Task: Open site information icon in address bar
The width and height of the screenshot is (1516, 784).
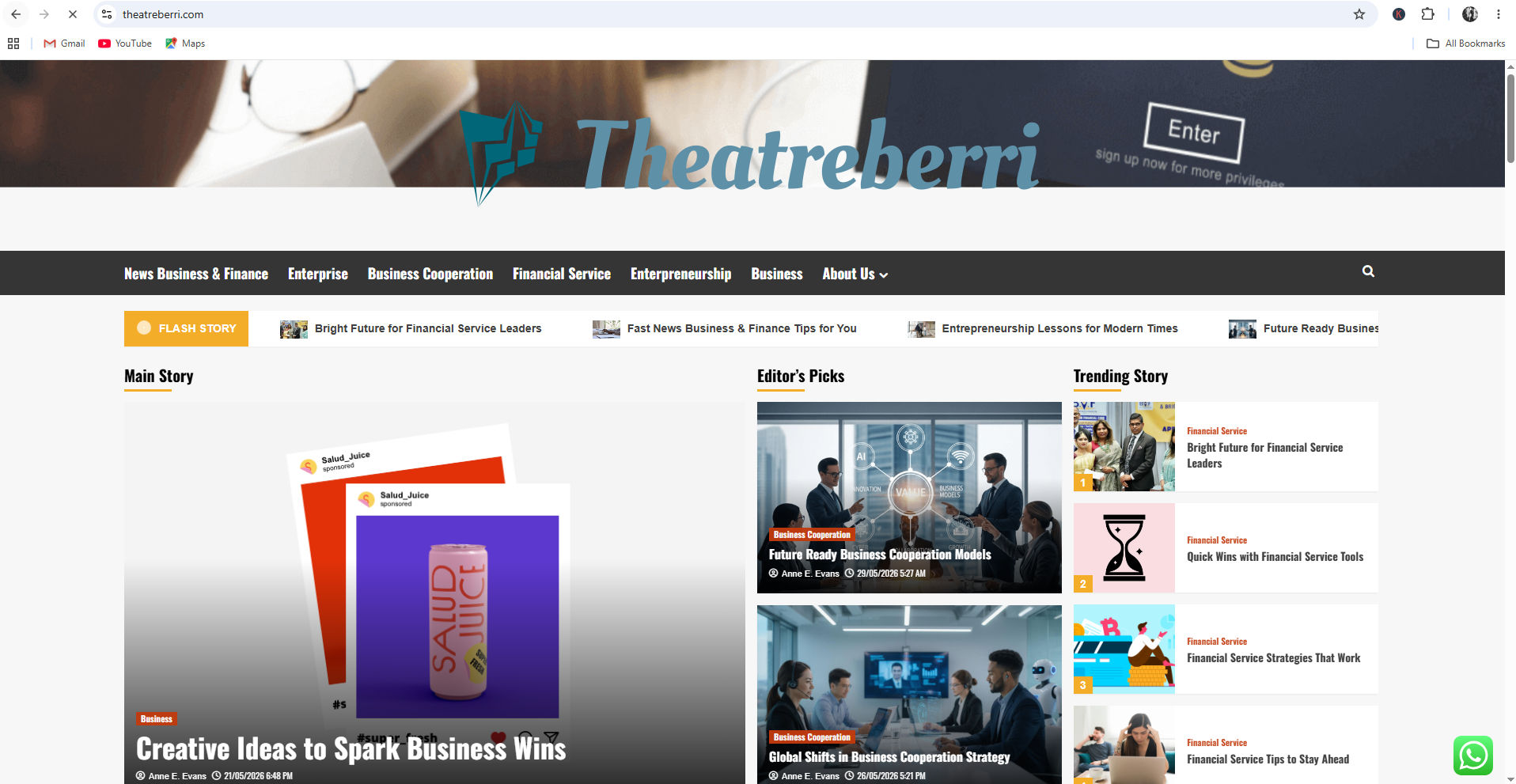Action: 107,14
